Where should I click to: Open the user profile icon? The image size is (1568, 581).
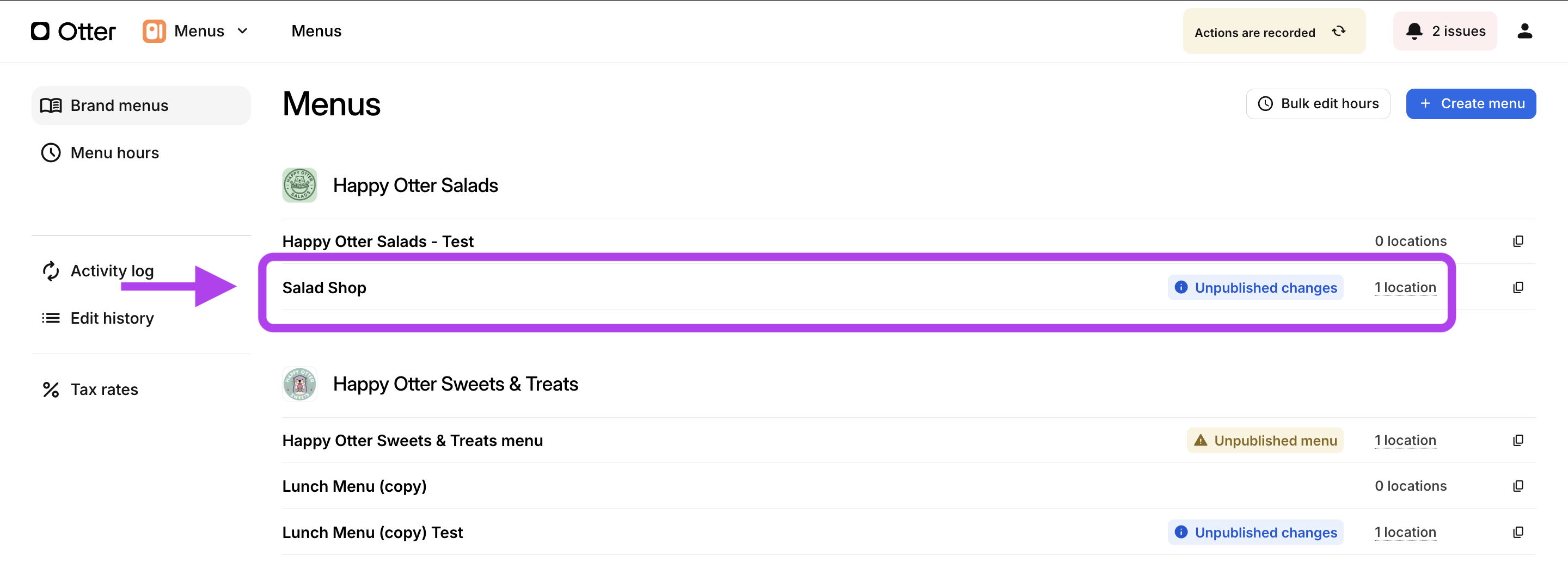tap(1524, 31)
